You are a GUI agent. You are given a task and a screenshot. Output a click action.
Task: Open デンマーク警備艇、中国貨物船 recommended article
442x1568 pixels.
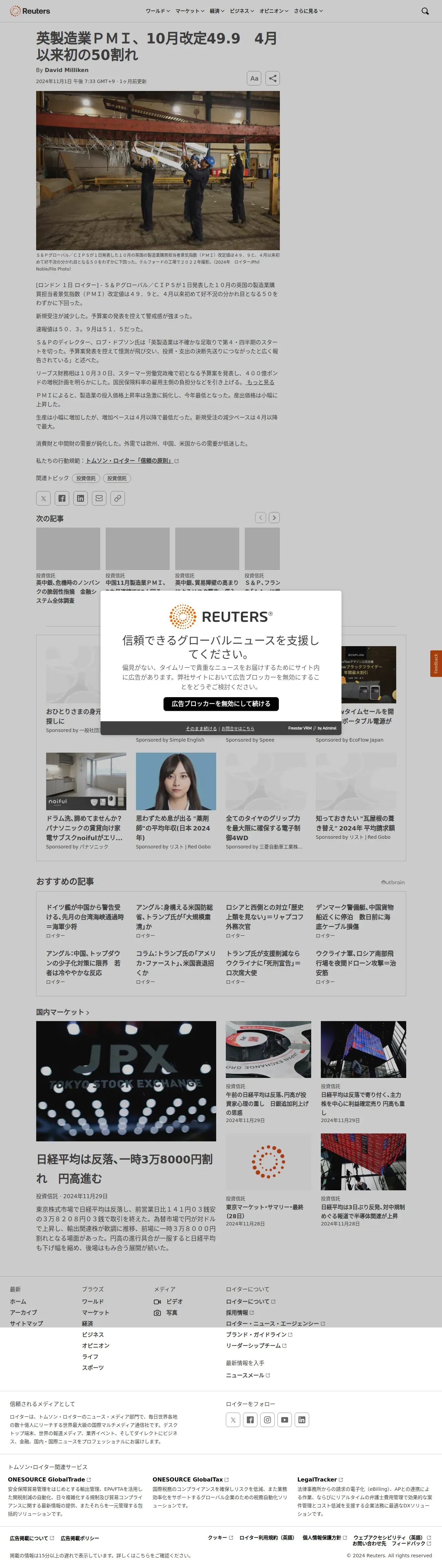355,917
